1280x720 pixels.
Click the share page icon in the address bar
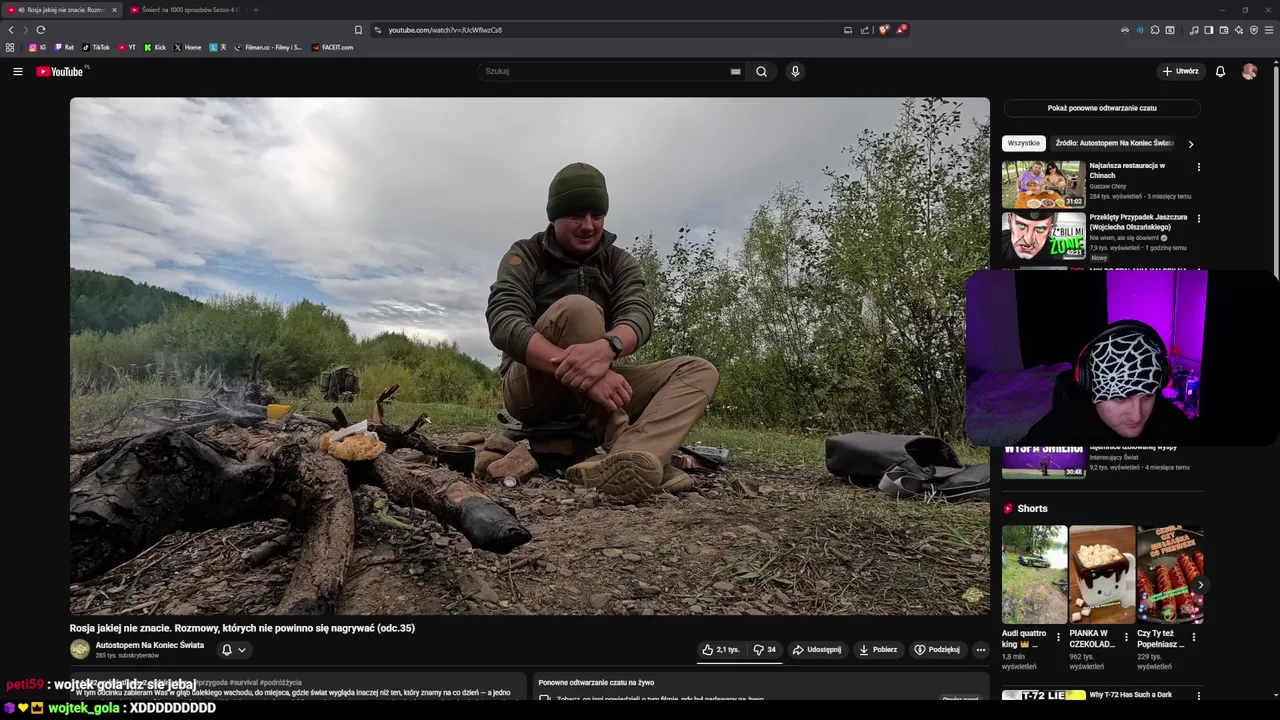coord(865,30)
